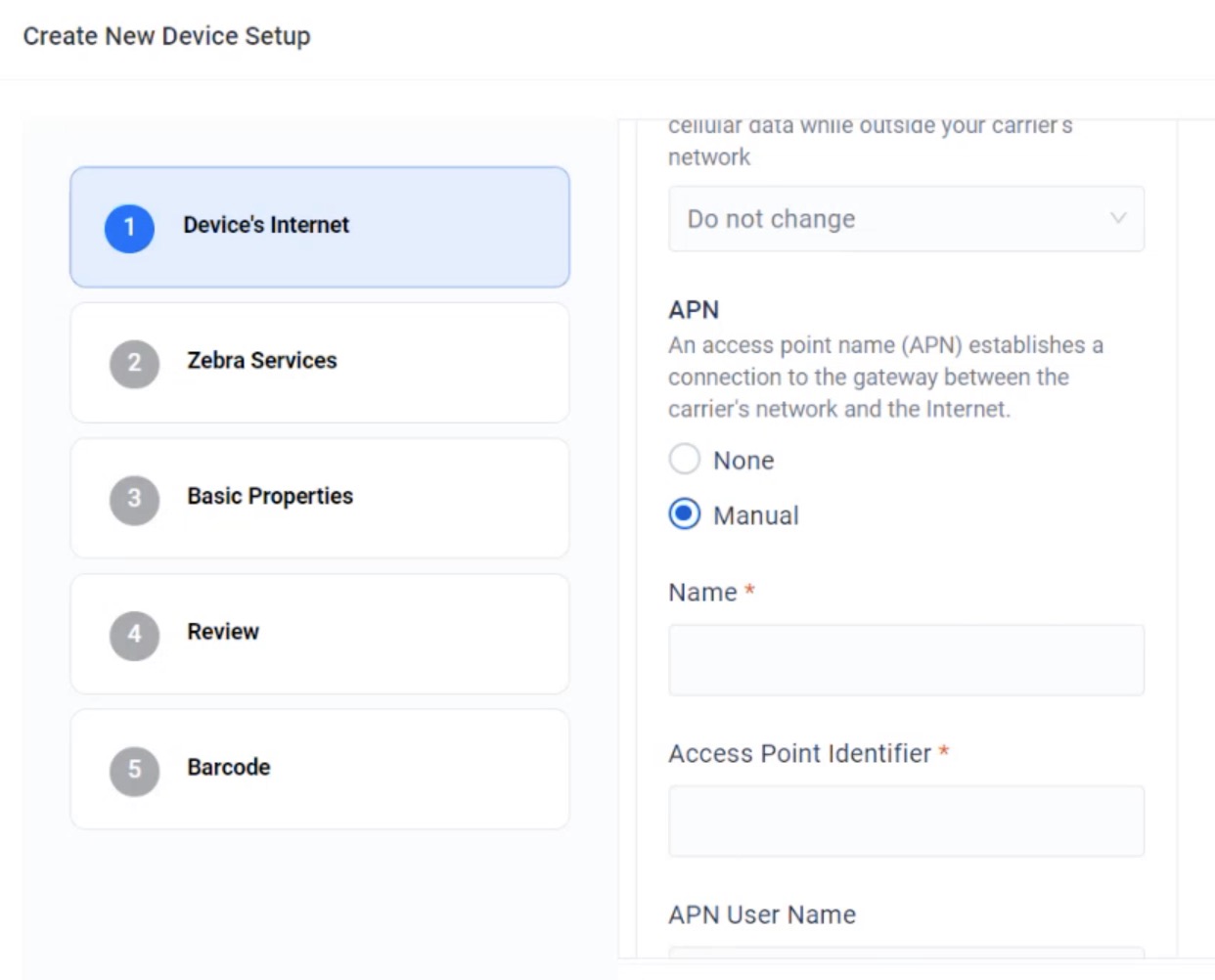Click the step 4 number circle
The image size is (1215, 980).
(x=134, y=635)
